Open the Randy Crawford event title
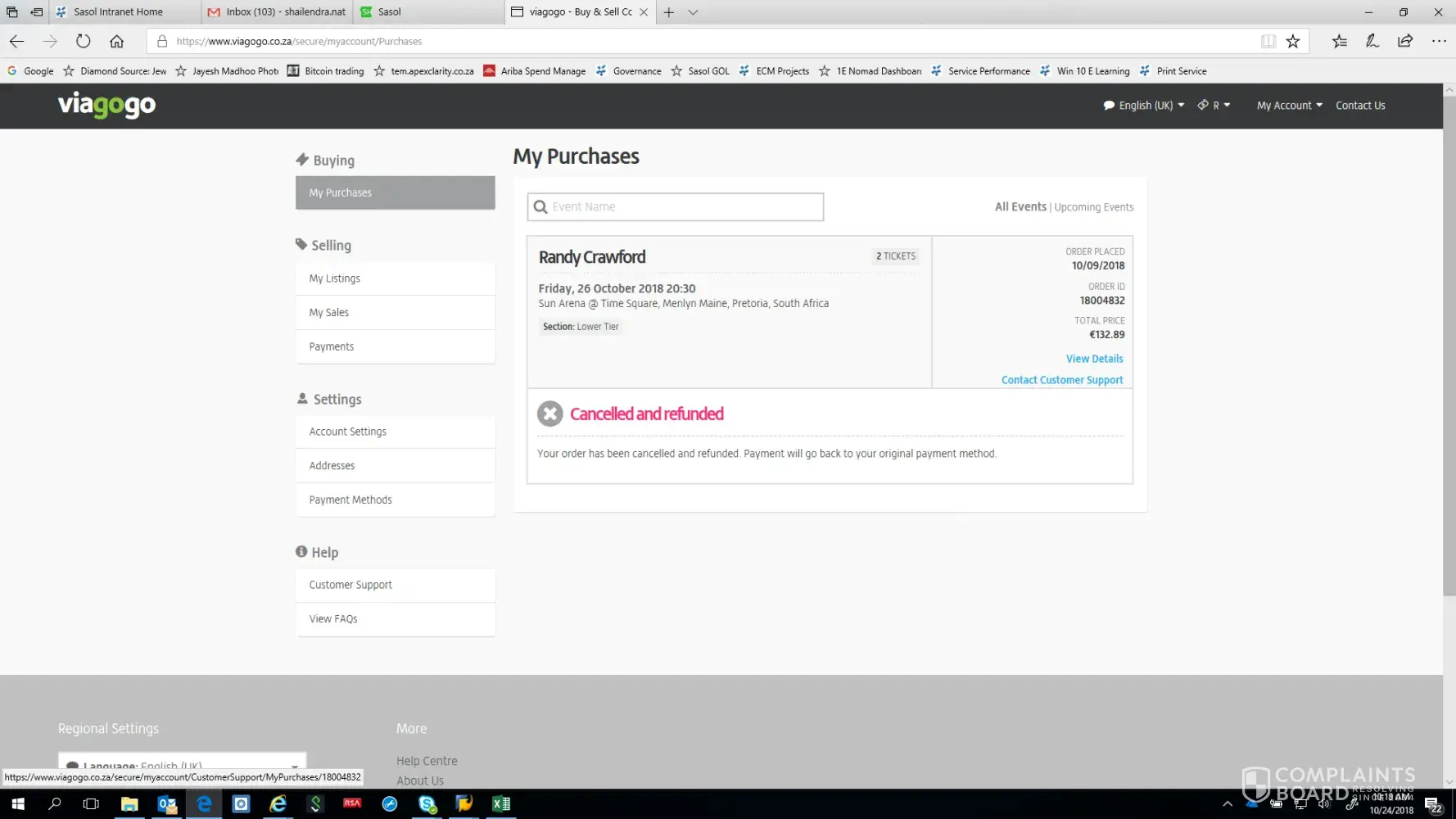Viewport: 1456px width, 819px height. (x=592, y=257)
